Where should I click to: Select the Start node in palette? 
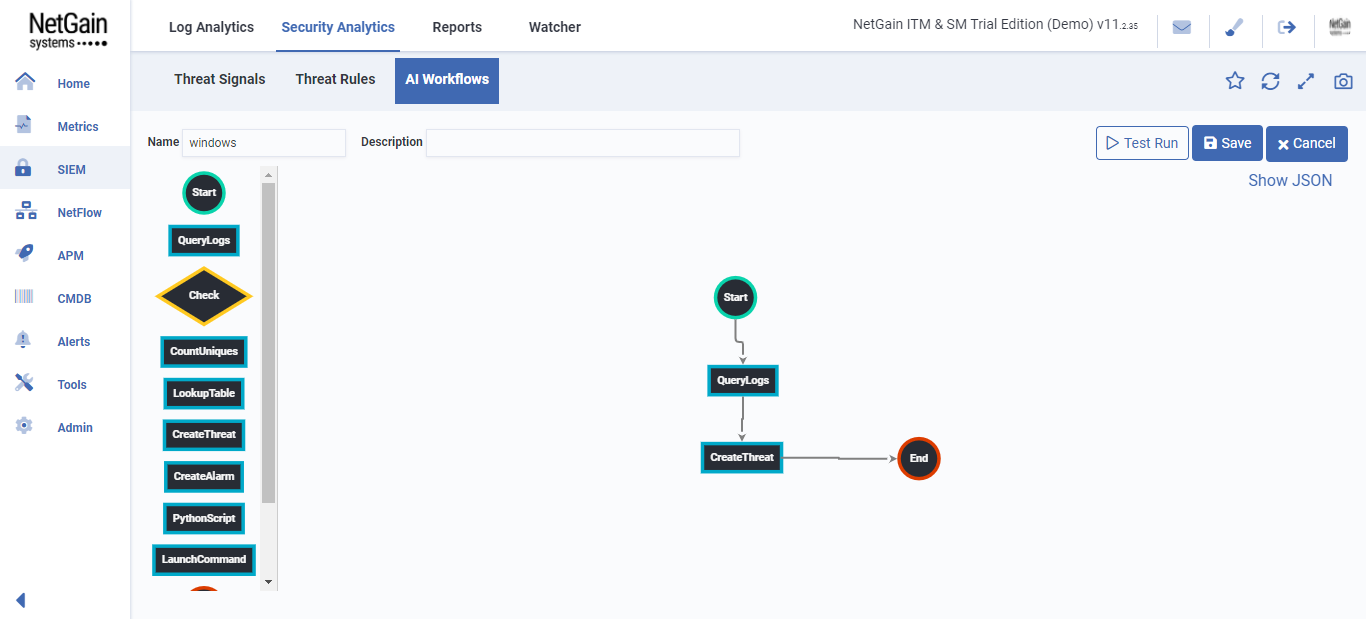[204, 192]
